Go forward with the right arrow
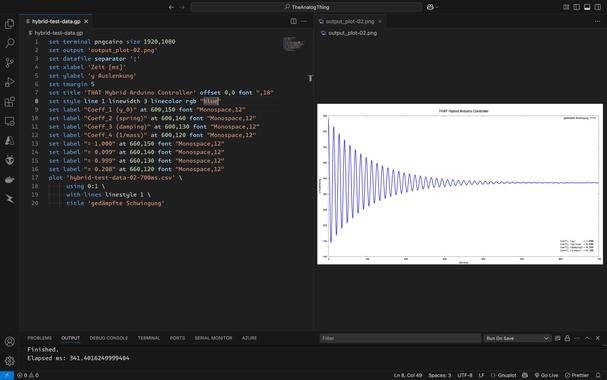The image size is (607, 380). [x=182, y=7]
